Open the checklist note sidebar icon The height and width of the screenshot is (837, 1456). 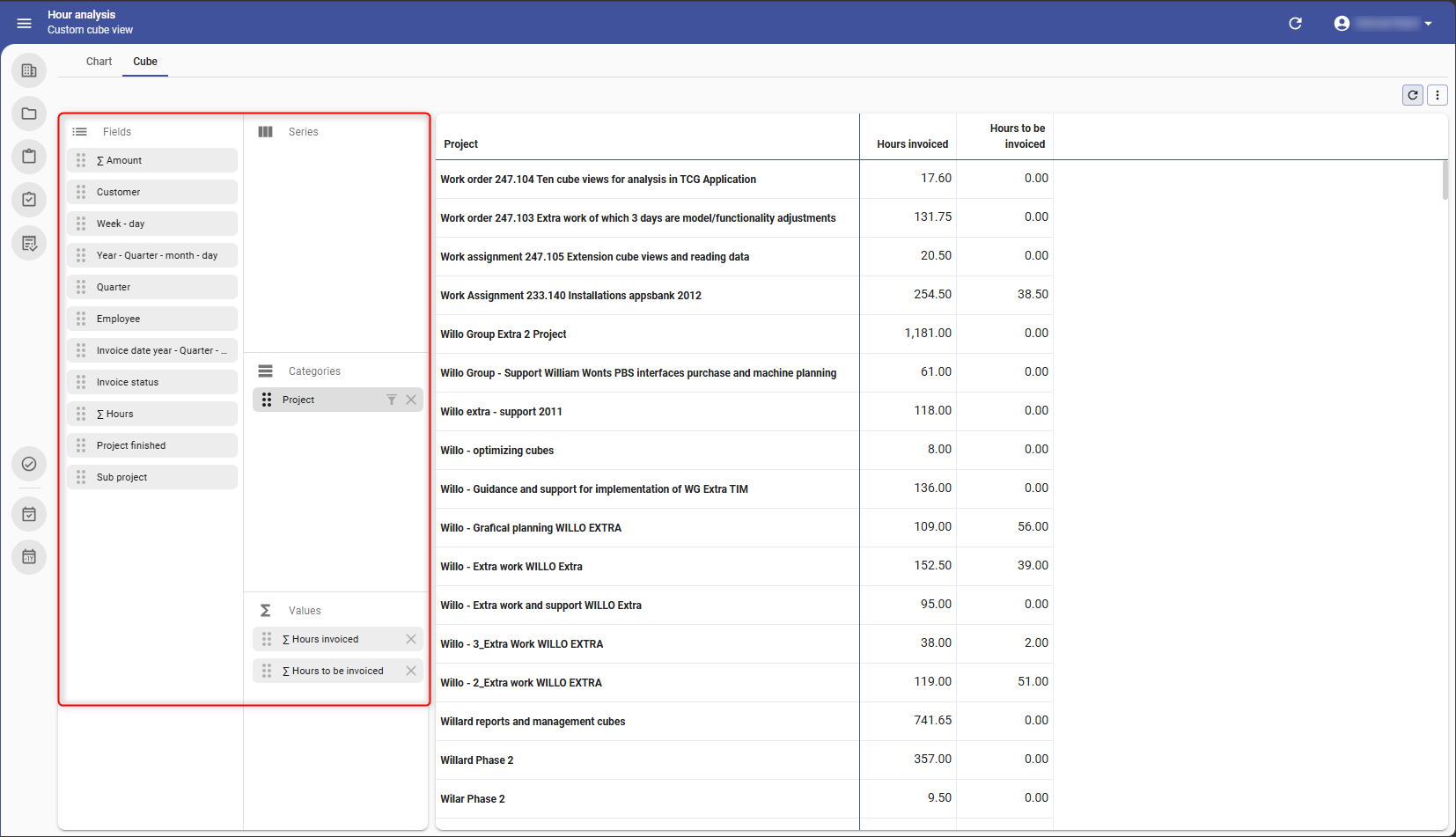click(29, 243)
